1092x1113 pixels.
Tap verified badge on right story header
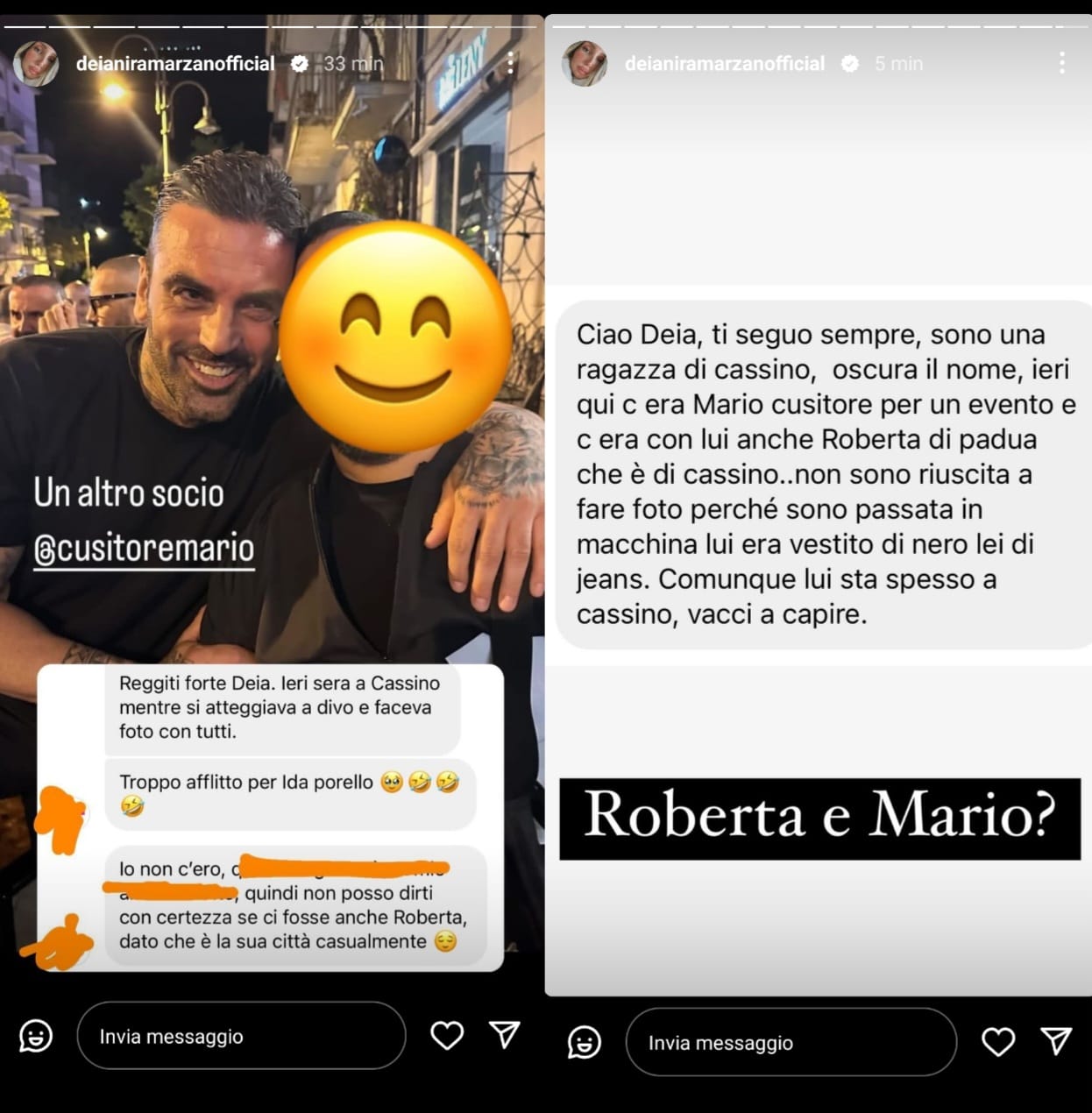849,63
